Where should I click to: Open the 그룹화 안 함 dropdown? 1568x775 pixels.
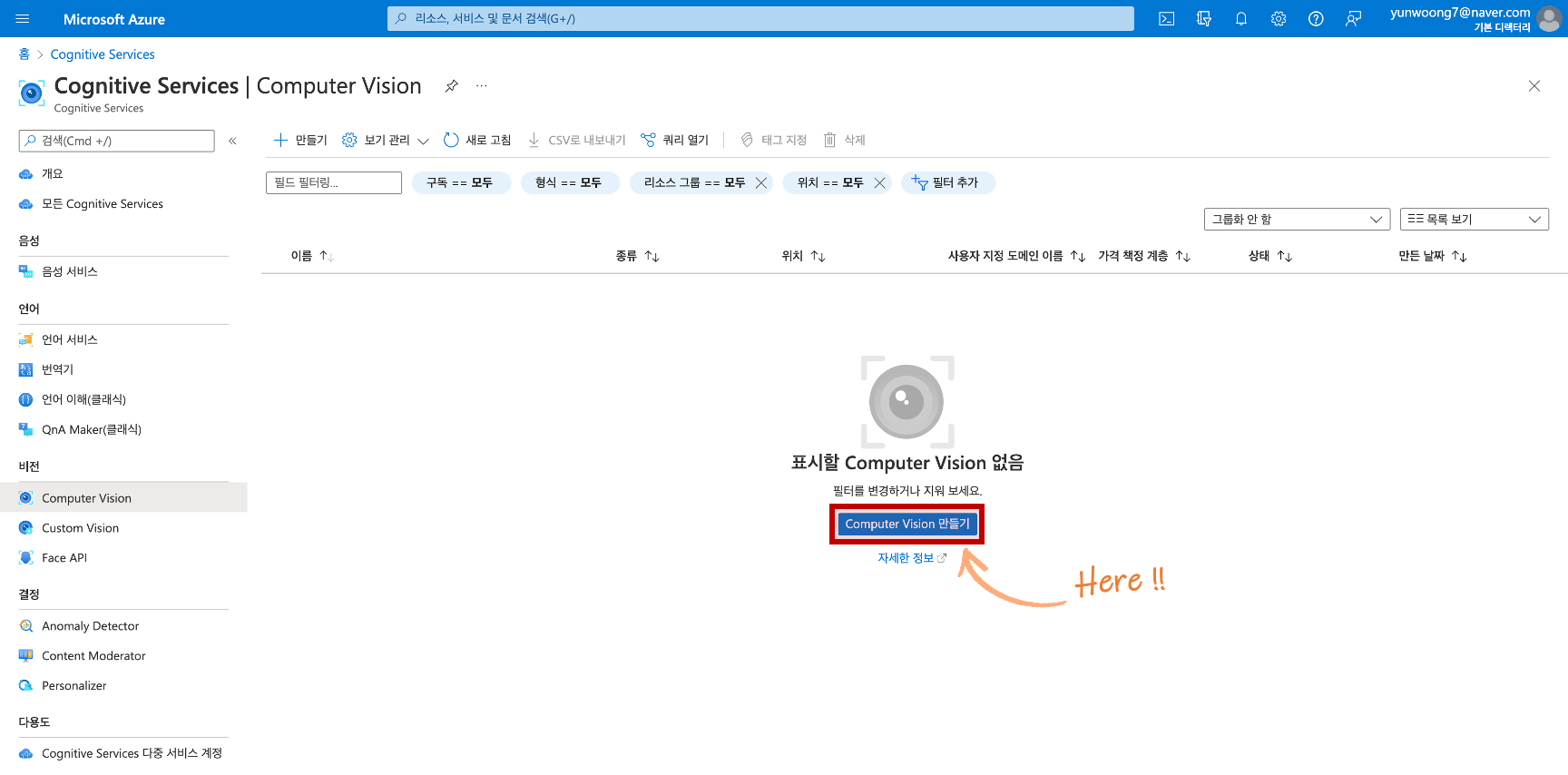click(x=1297, y=219)
